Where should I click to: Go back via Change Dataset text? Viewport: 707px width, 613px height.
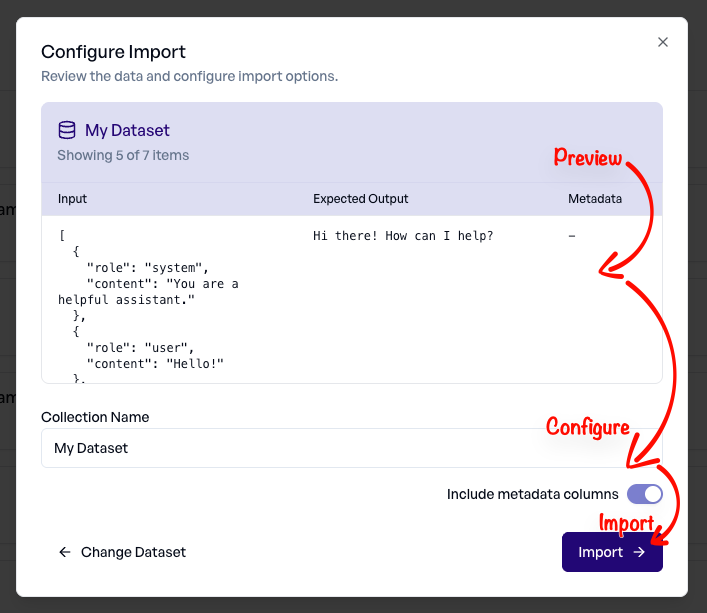[x=133, y=552]
